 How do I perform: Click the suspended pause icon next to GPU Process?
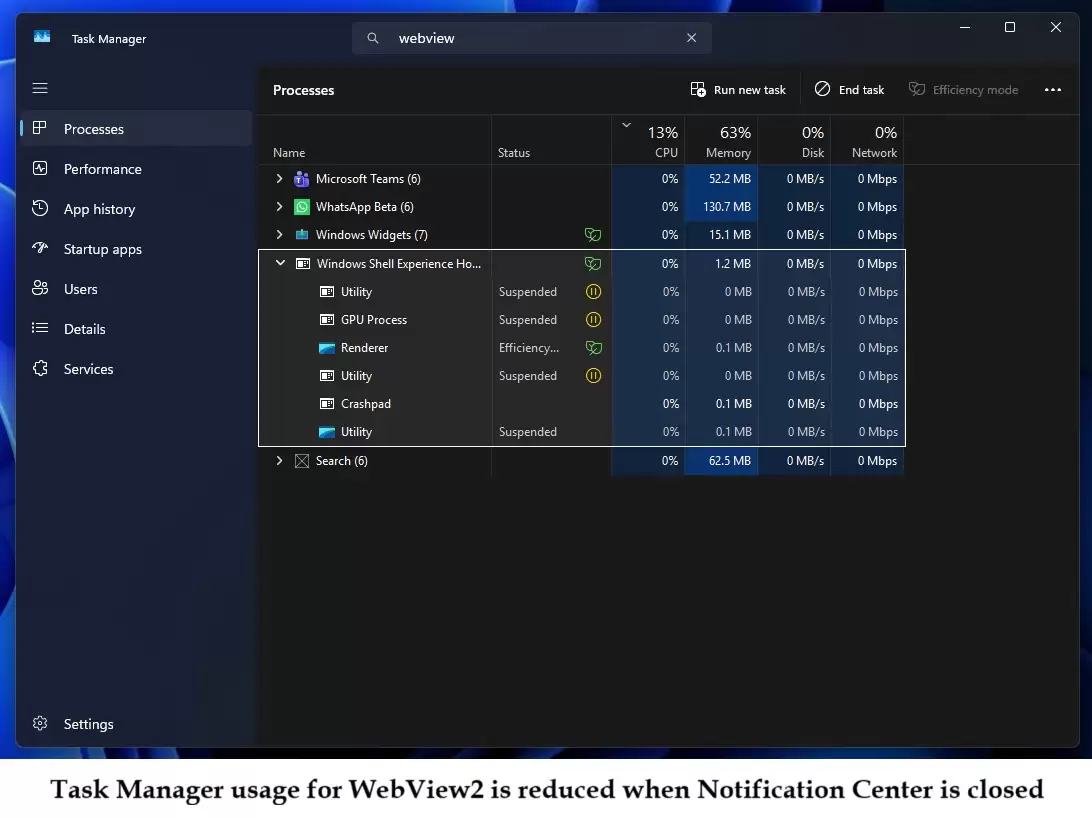point(593,320)
